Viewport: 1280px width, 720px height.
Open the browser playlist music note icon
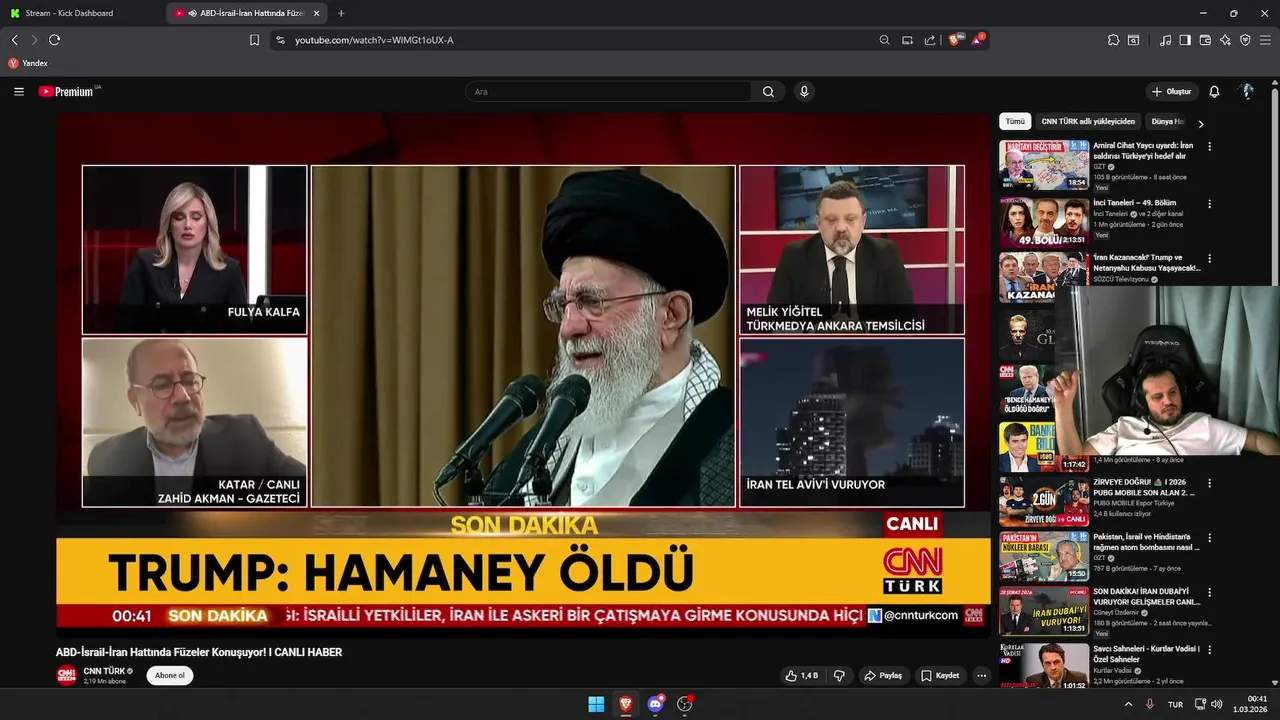pos(1165,40)
